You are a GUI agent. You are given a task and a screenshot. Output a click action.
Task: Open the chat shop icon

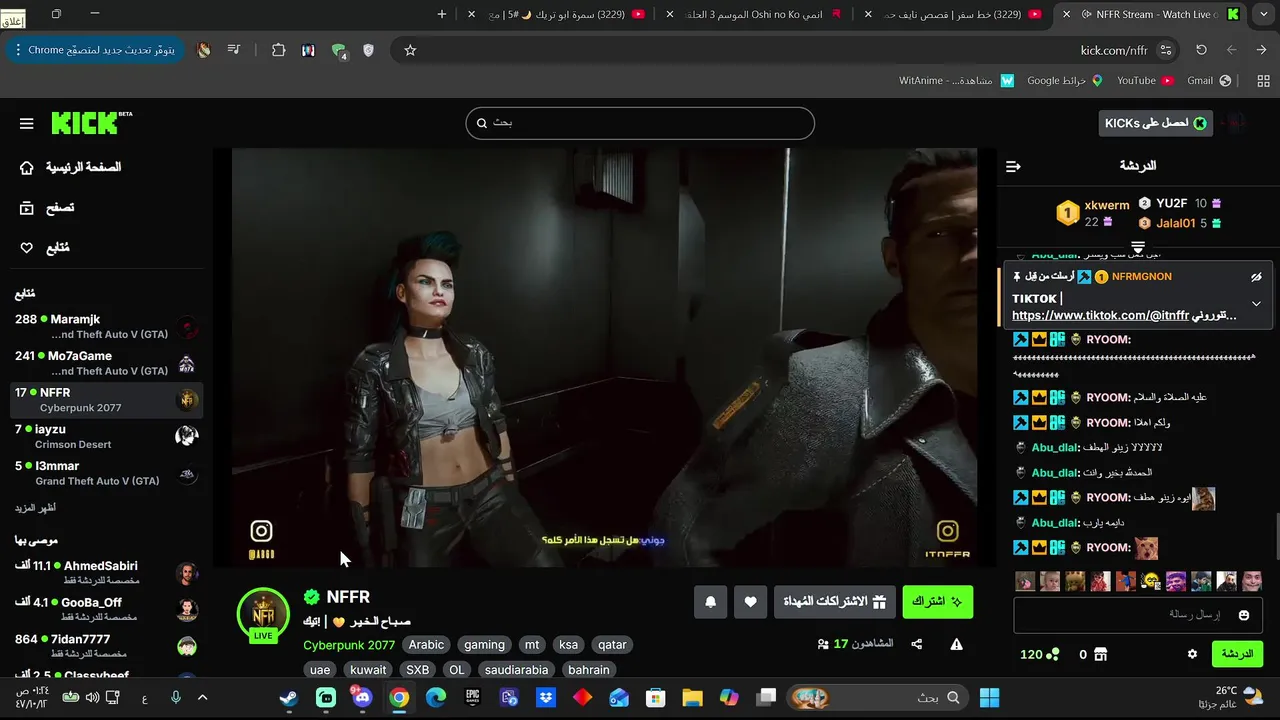[1100, 654]
